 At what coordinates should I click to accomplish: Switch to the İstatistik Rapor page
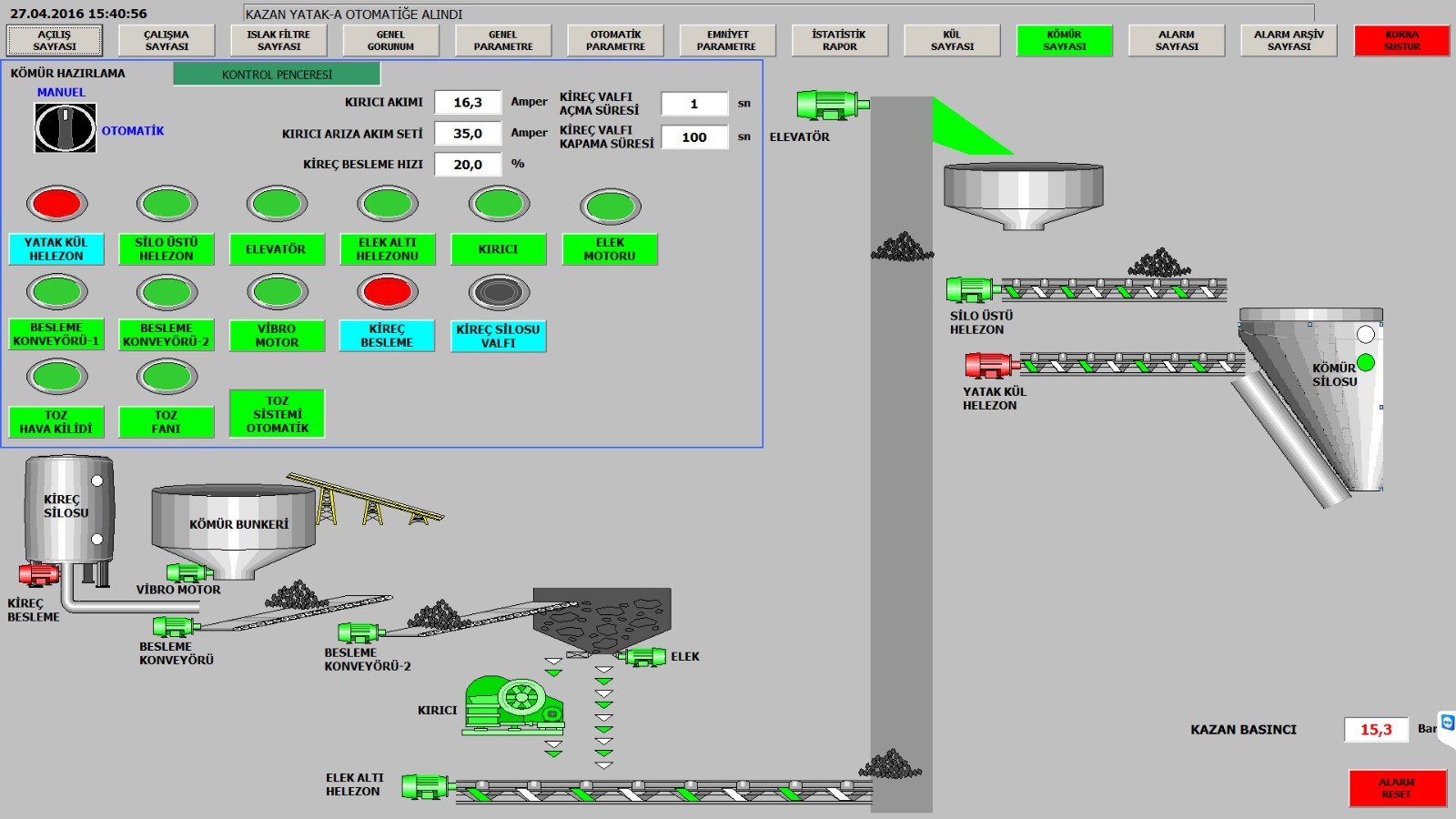(x=839, y=40)
